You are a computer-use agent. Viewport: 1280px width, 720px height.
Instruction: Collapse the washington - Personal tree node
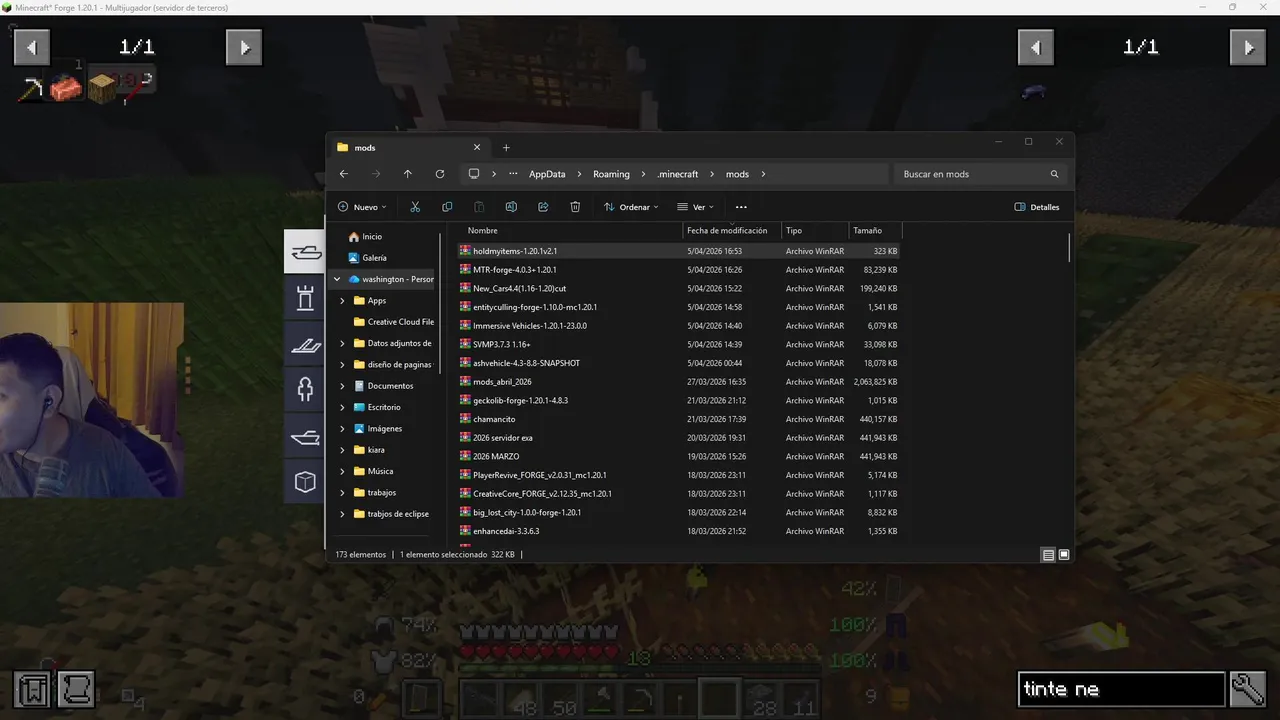(337, 279)
